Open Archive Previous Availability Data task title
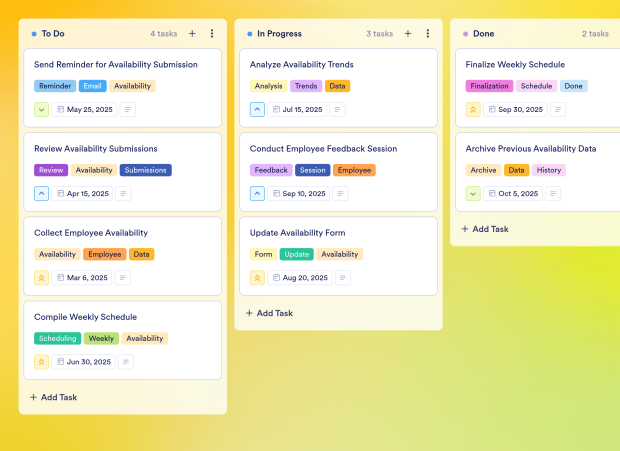The width and height of the screenshot is (620, 451). pyautogui.click(x=531, y=149)
